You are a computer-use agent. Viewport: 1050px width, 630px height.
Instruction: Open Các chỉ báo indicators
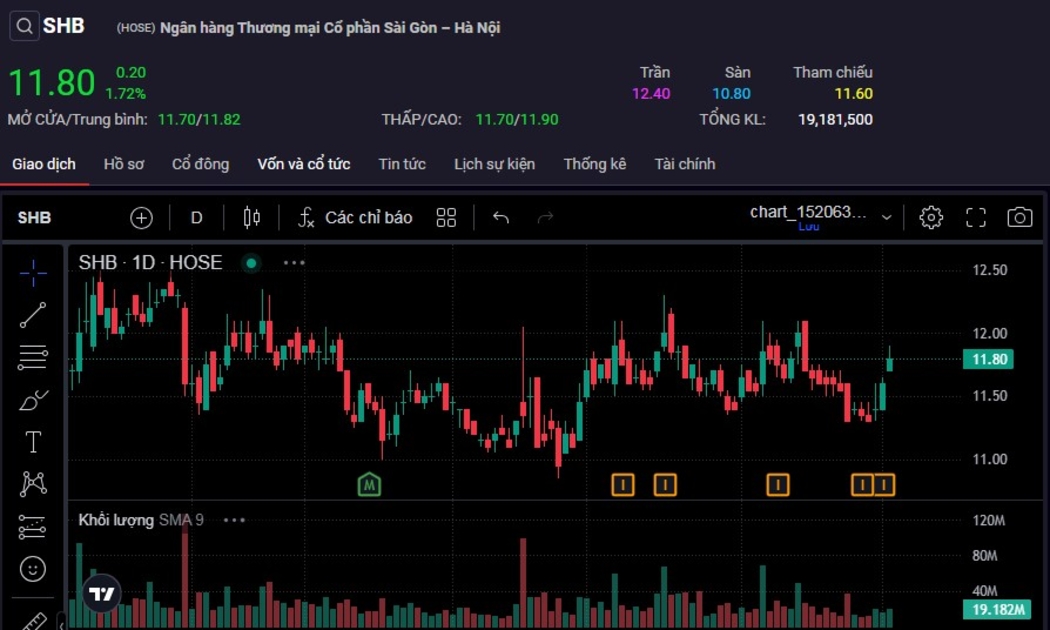coord(355,217)
